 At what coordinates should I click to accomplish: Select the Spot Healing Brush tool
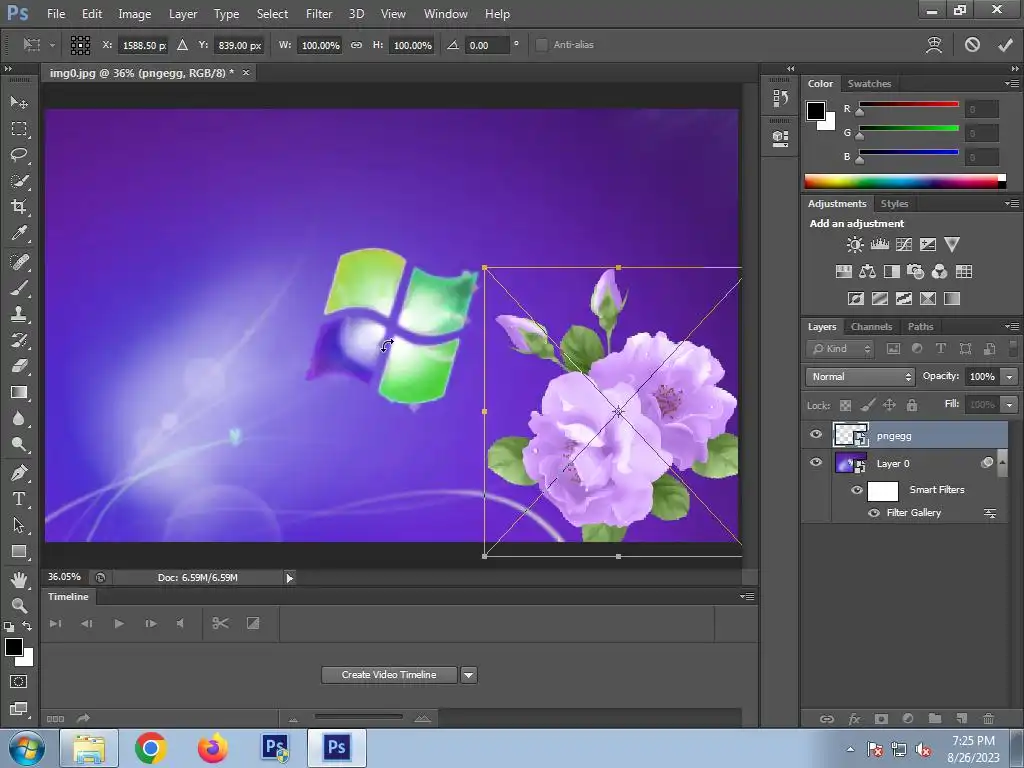(19, 262)
